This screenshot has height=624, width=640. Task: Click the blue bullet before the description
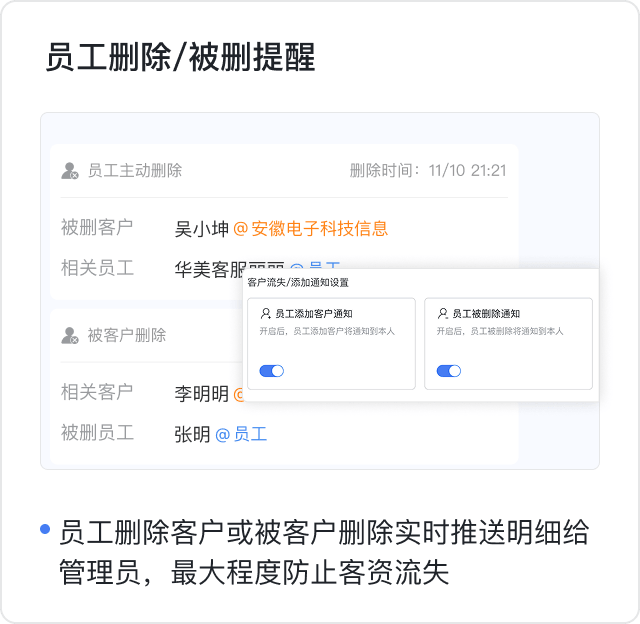45,529
